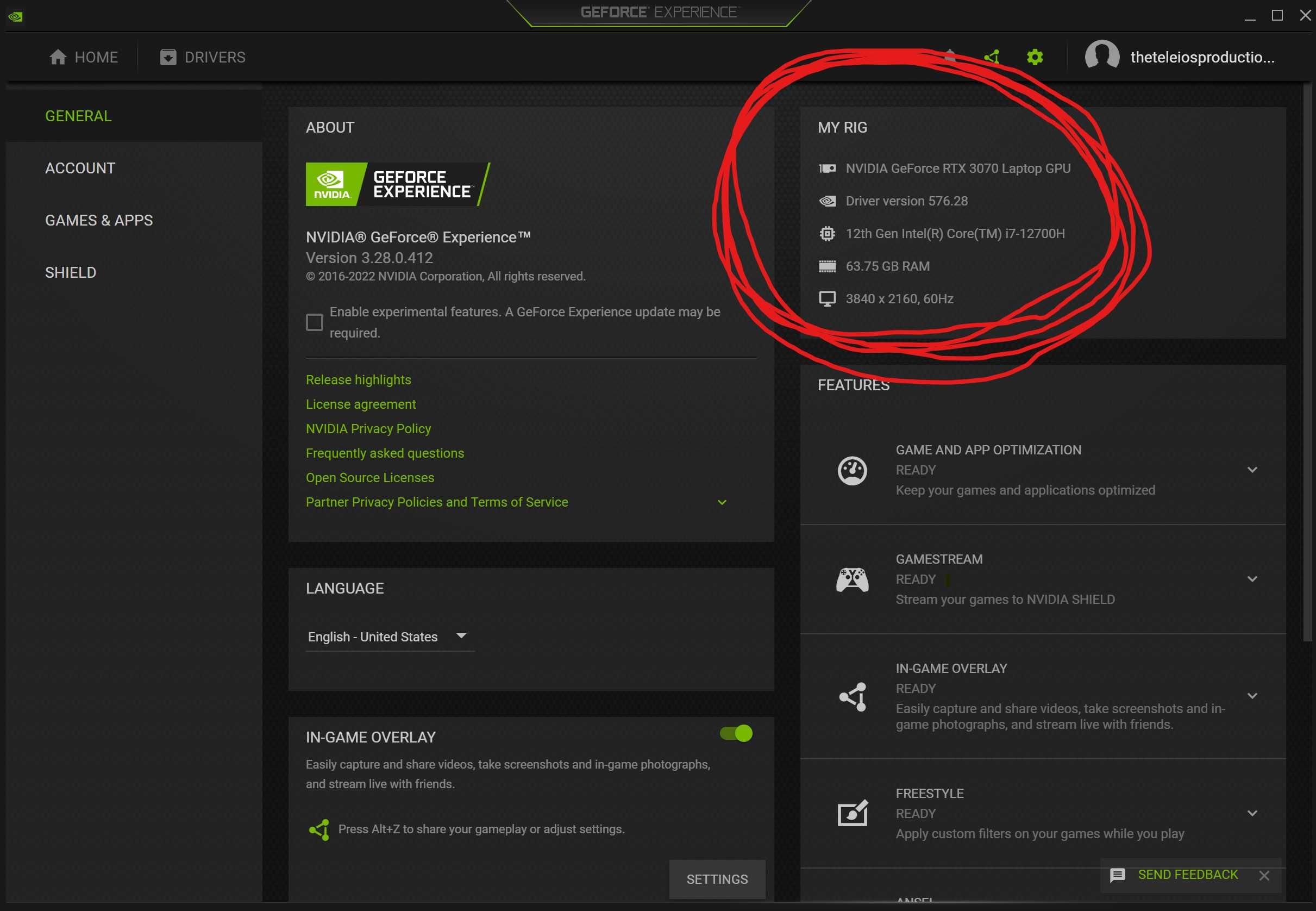1316x911 pixels.
Task: Click the CPU chip icon in My Rig
Action: (x=827, y=234)
